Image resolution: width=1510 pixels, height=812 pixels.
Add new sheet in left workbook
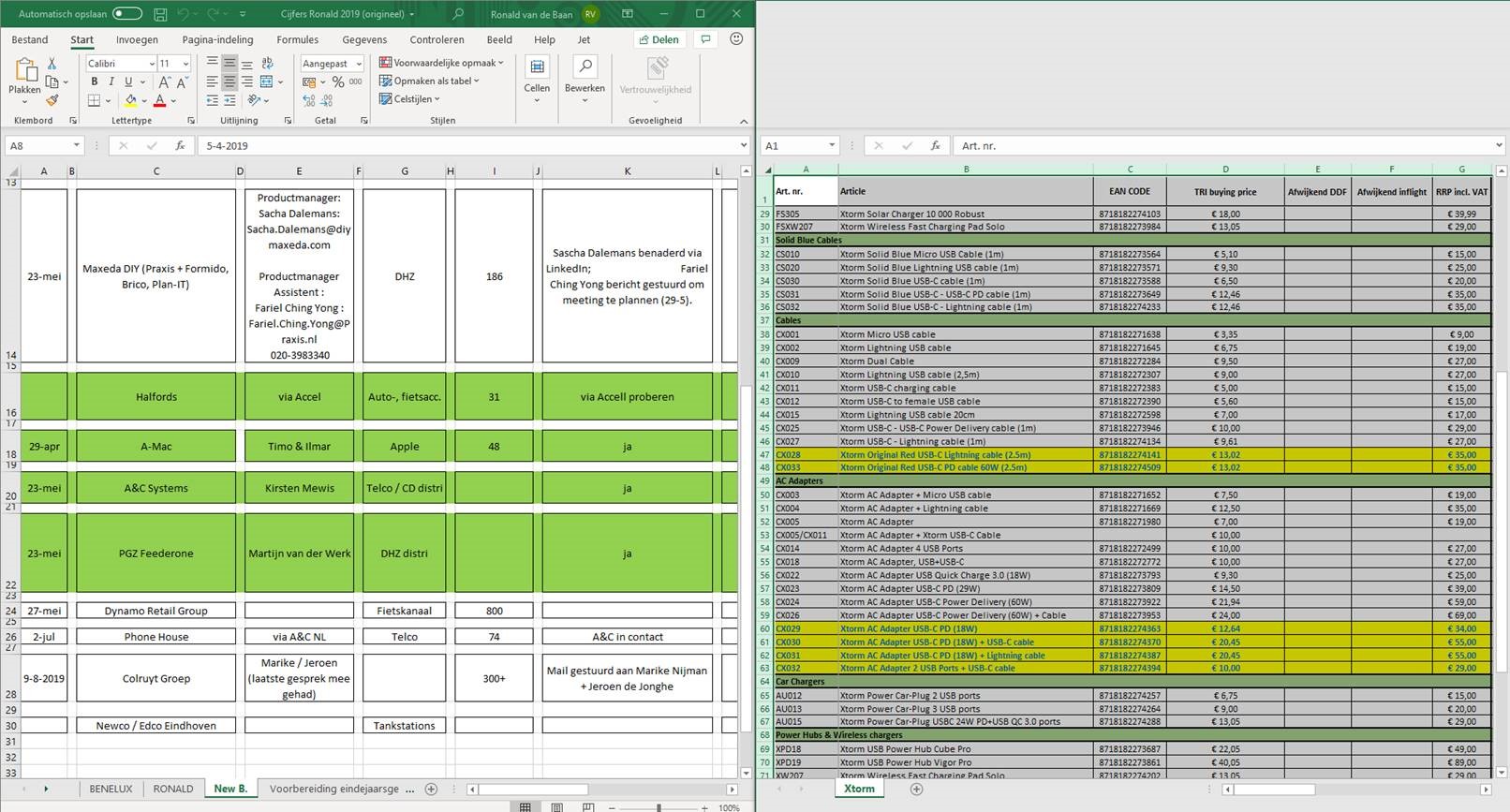point(431,789)
